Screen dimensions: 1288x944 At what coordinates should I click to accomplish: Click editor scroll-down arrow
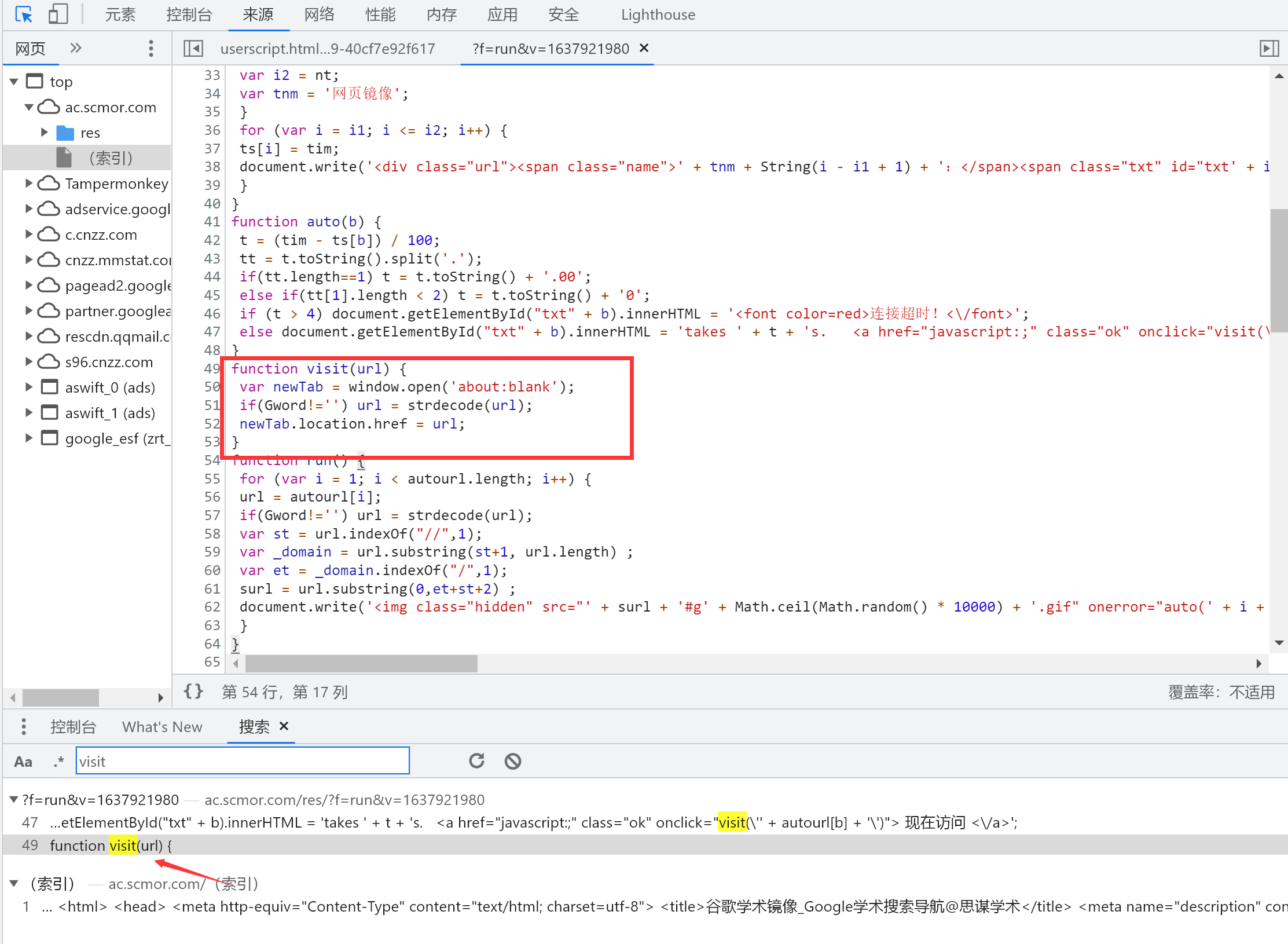coord(1279,643)
